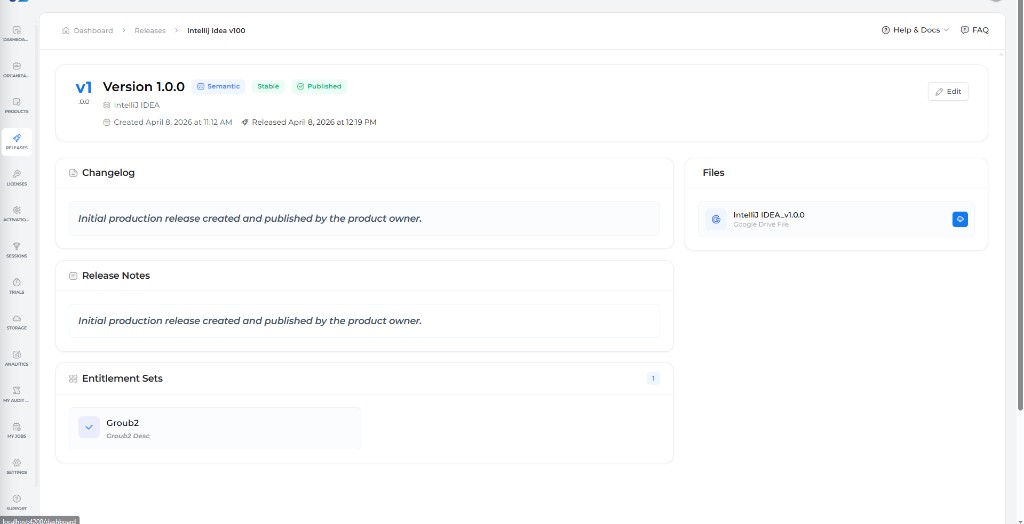
Task: Click the Published status badge
Action: [319, 86]
